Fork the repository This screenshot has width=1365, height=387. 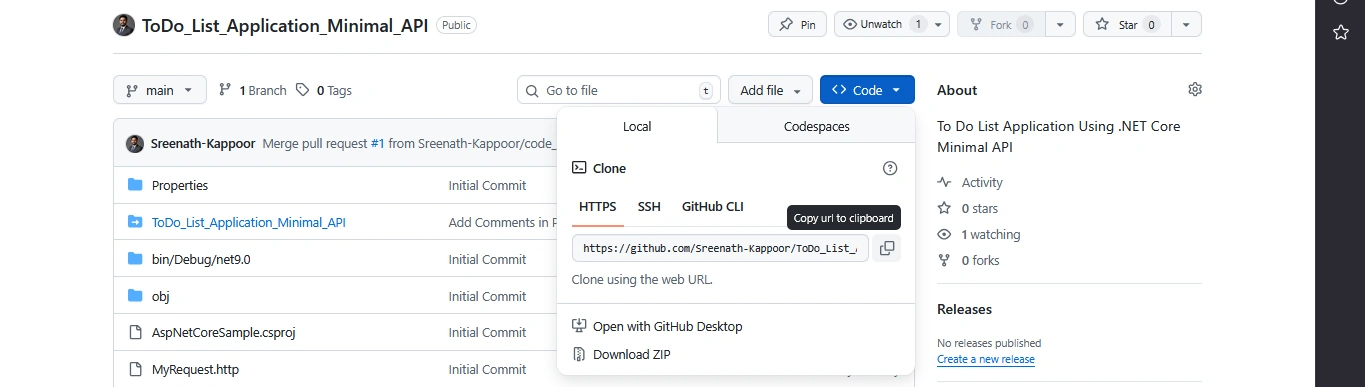(x=1001, y=25)
